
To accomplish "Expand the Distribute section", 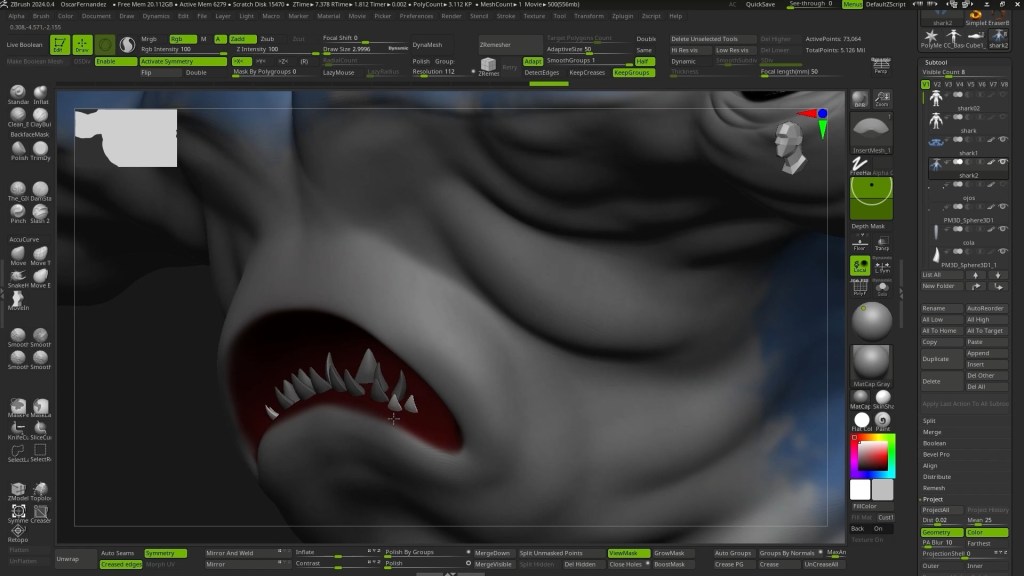I will point(936,477).
